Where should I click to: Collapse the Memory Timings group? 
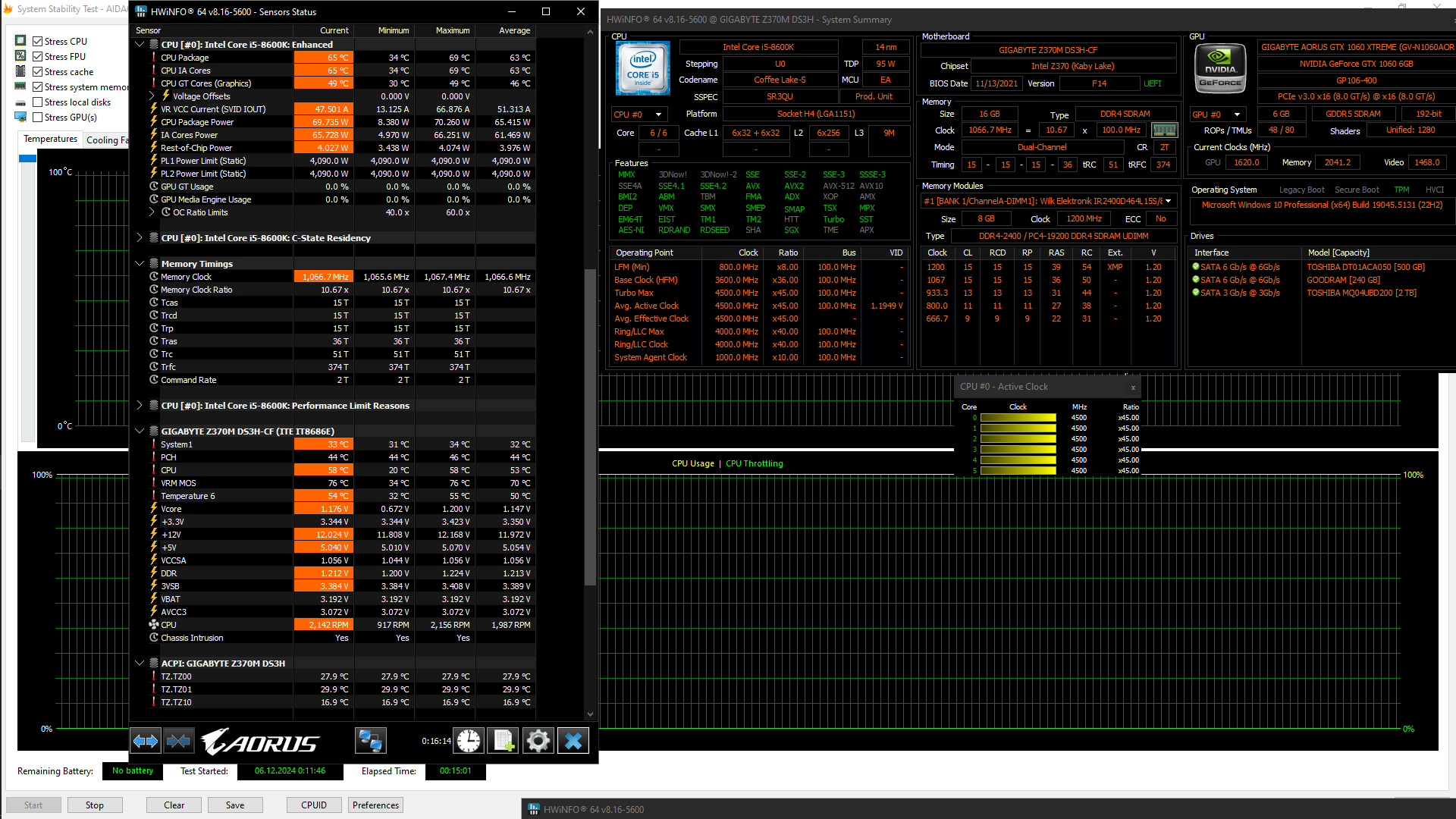click(140, 264)
